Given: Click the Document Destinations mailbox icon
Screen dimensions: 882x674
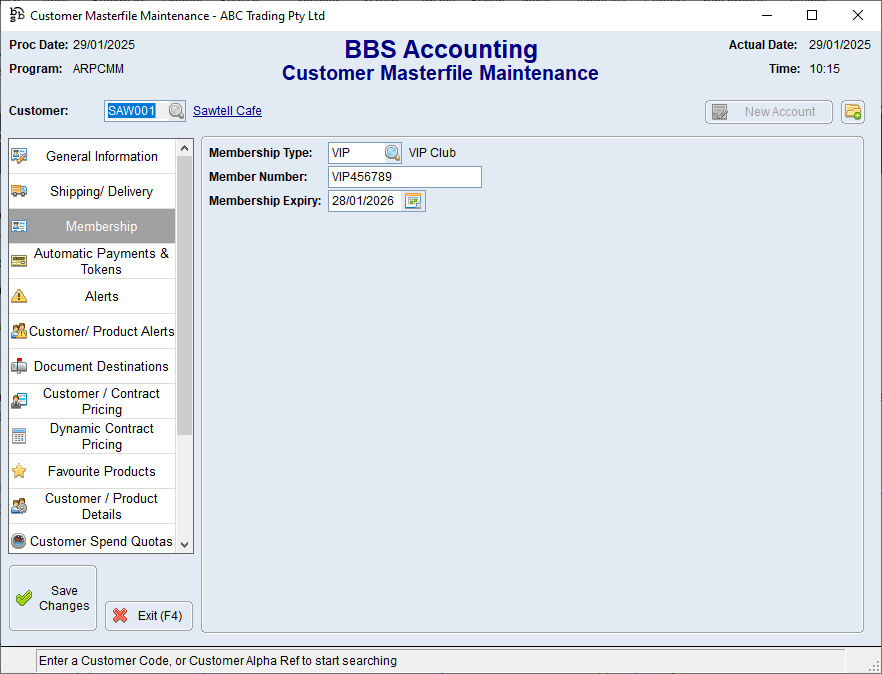Looking at the screenshot, I should pyautogui.click(x=19, y=366).
